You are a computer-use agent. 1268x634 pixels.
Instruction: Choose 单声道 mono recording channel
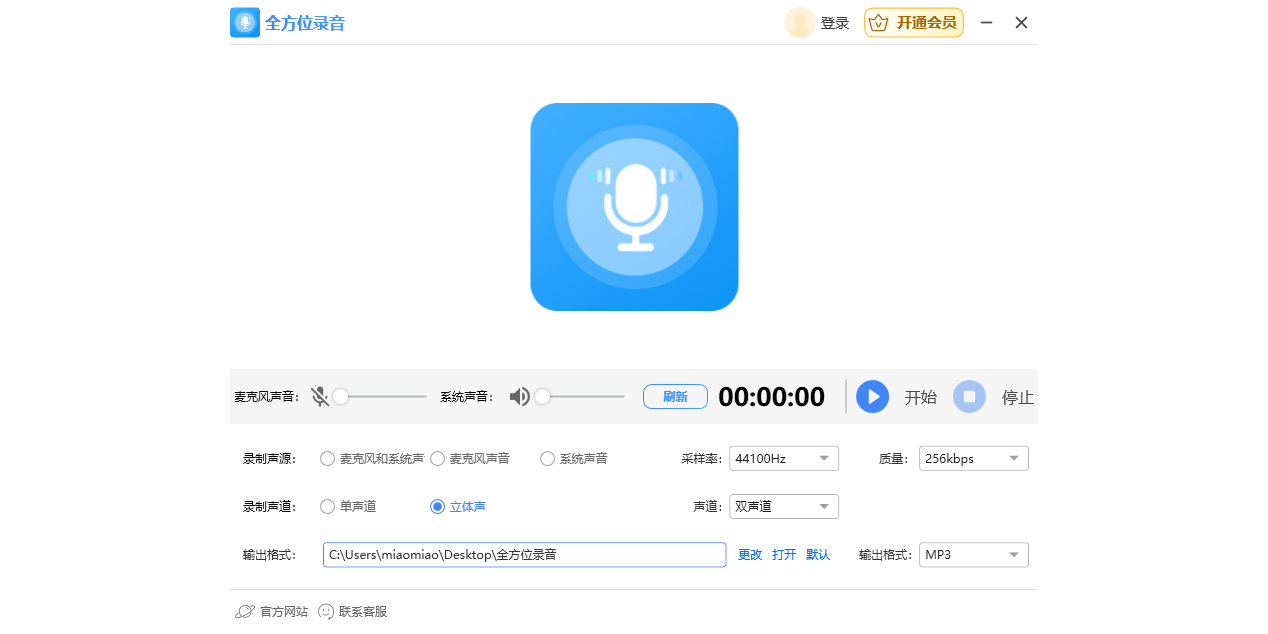(x=328, y=507)
